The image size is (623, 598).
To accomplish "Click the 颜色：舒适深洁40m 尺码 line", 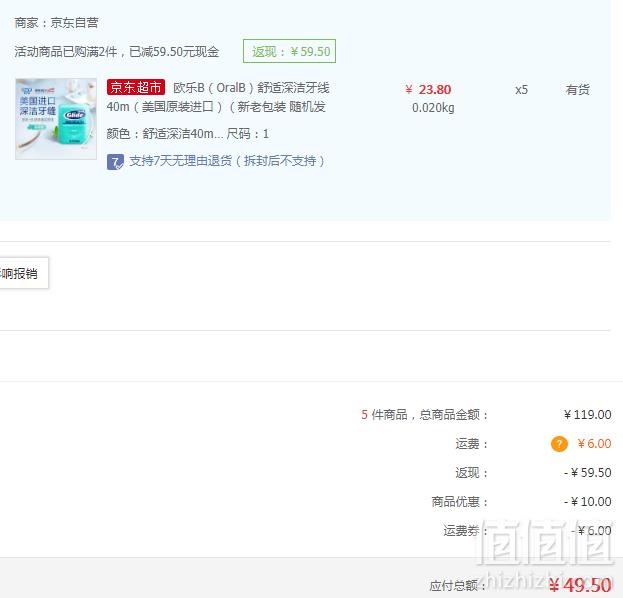I will click(188, 134).
